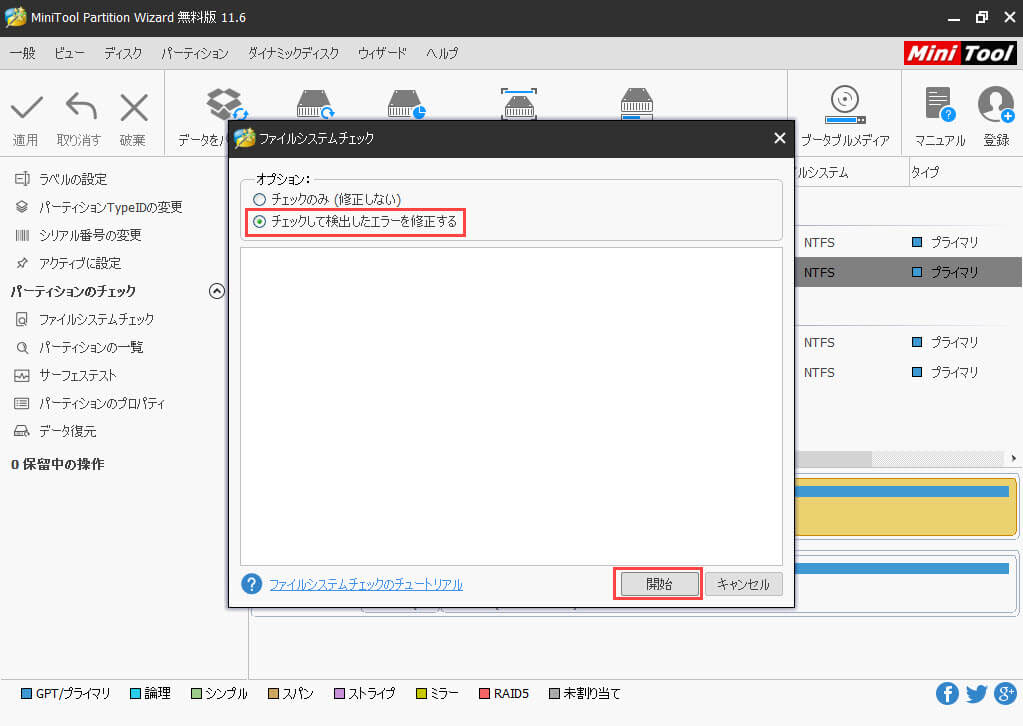The image size is (1023, 726).
Task: Click the 開始 (Start) button
Action: pos(659,584)
